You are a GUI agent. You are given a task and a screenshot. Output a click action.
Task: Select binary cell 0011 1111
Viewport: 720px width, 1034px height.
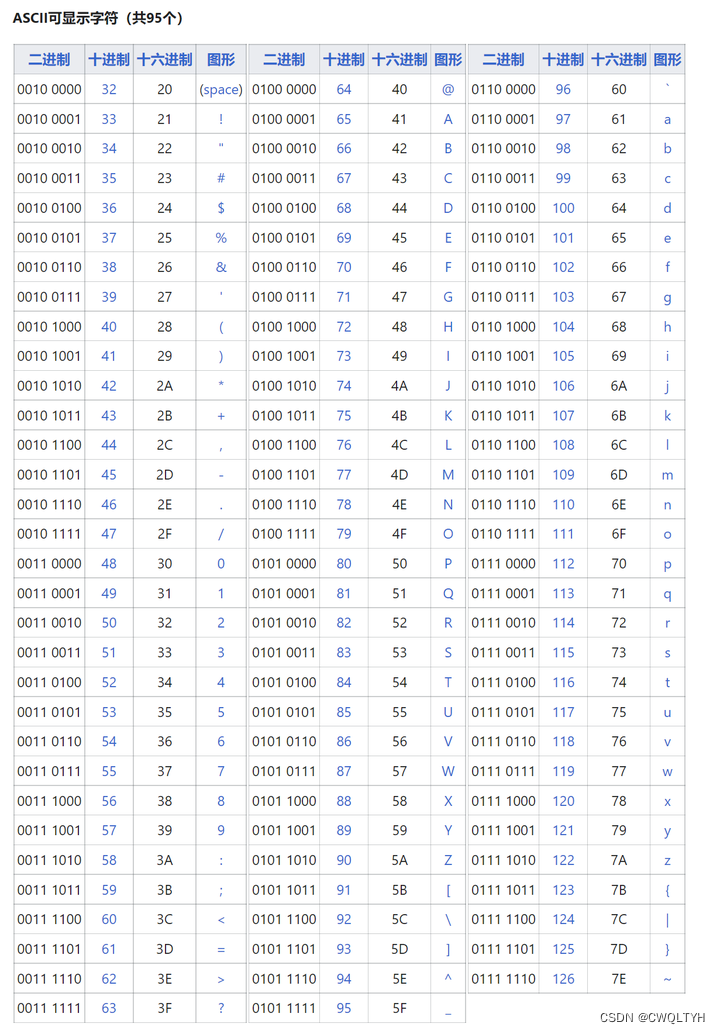(x=49, y=1008)
